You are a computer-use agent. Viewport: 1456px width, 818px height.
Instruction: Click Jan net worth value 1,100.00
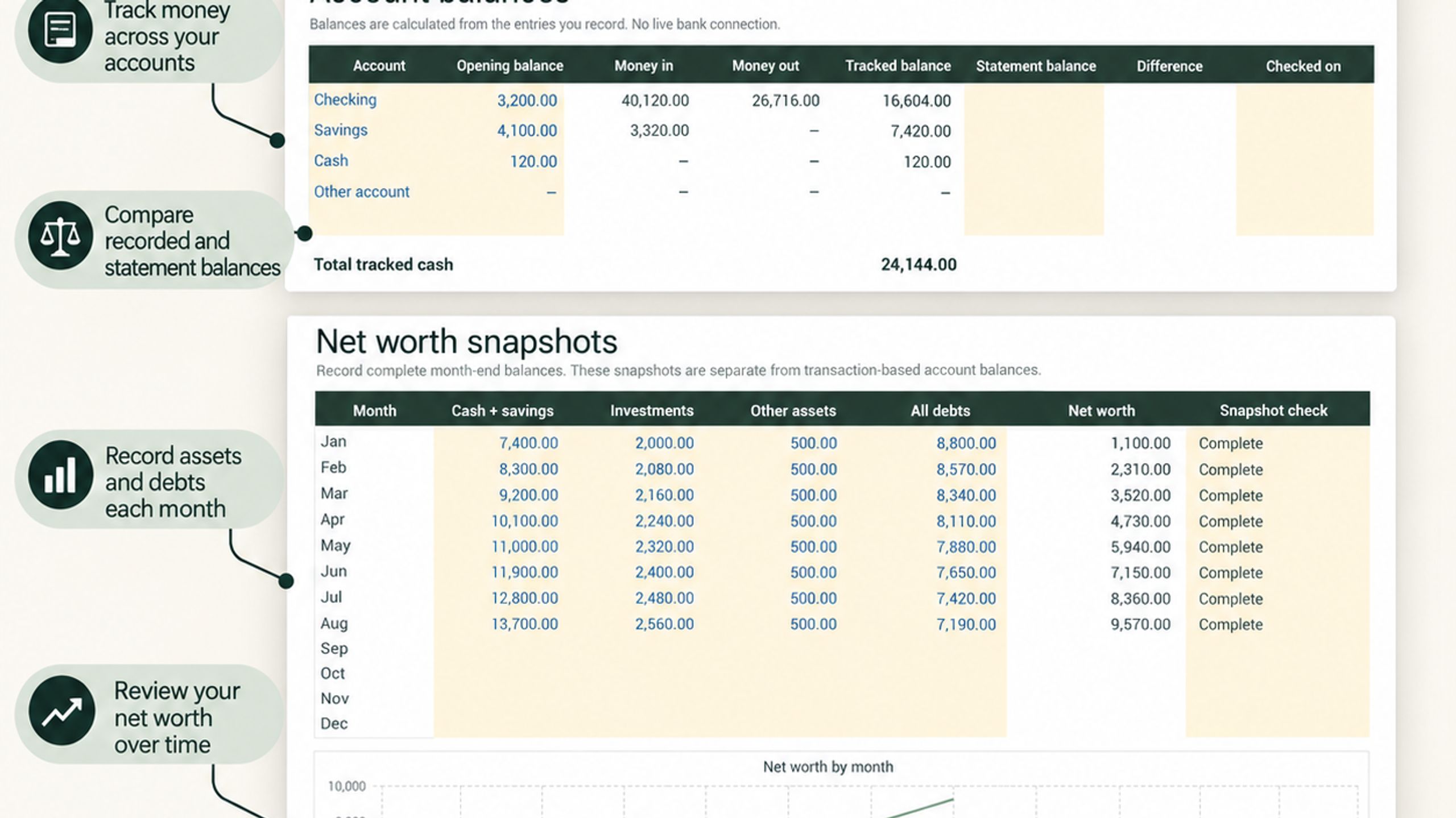pos(1140,443)
